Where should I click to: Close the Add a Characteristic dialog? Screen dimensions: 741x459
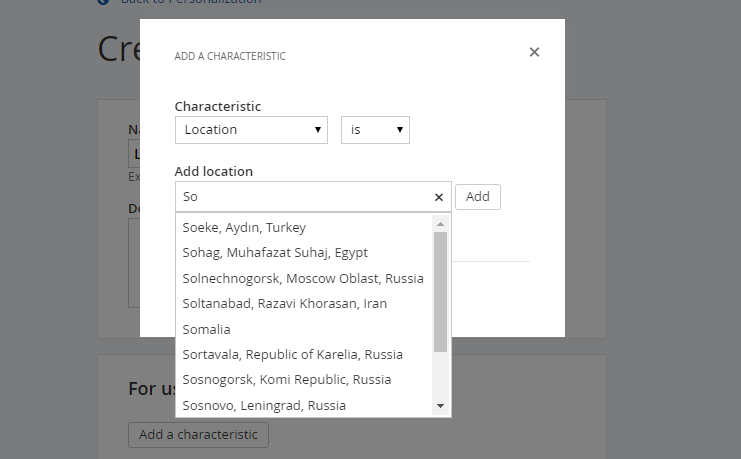click(534, 52)
